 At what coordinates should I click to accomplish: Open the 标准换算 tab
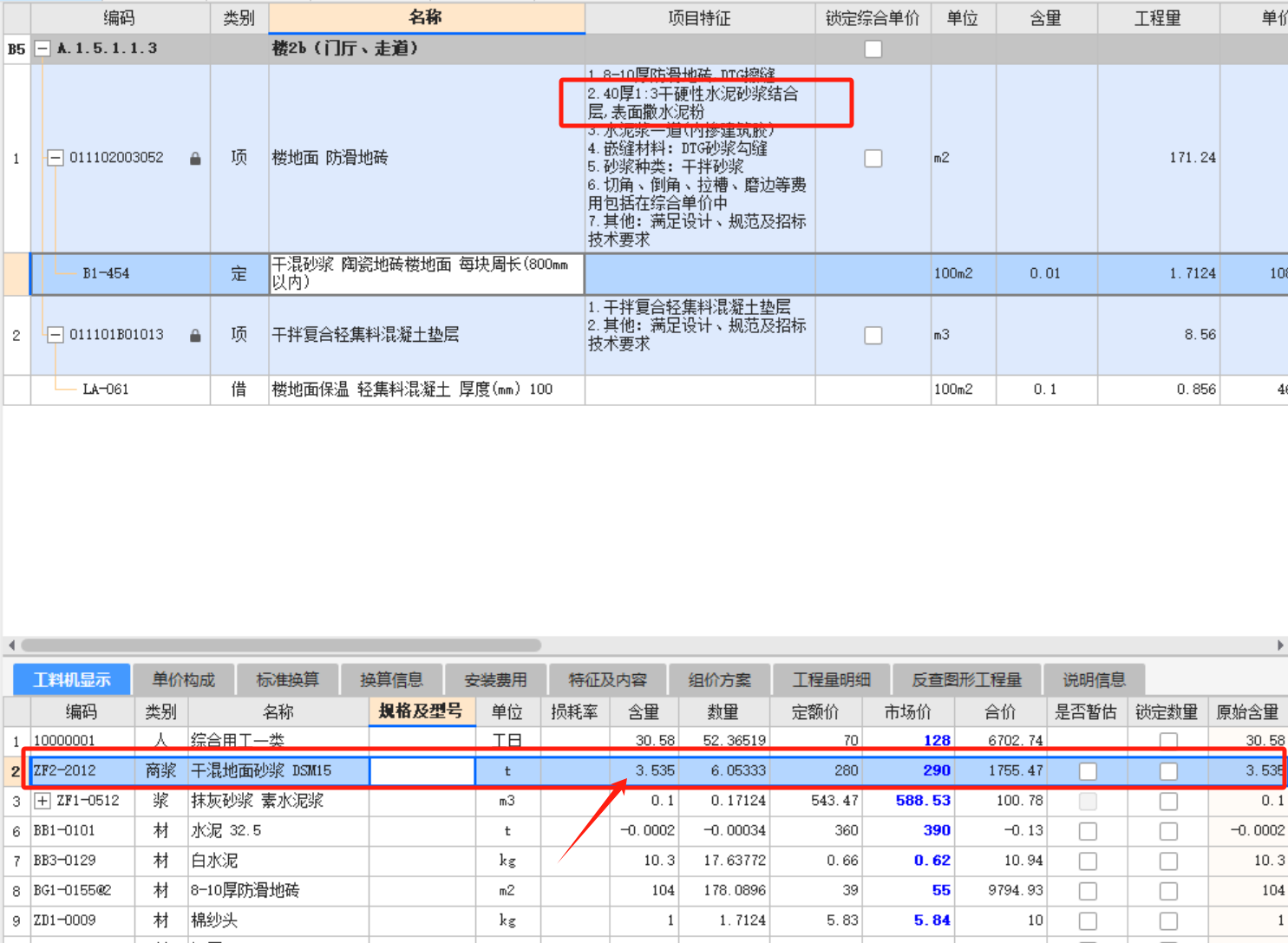click(x=287, y=680)
